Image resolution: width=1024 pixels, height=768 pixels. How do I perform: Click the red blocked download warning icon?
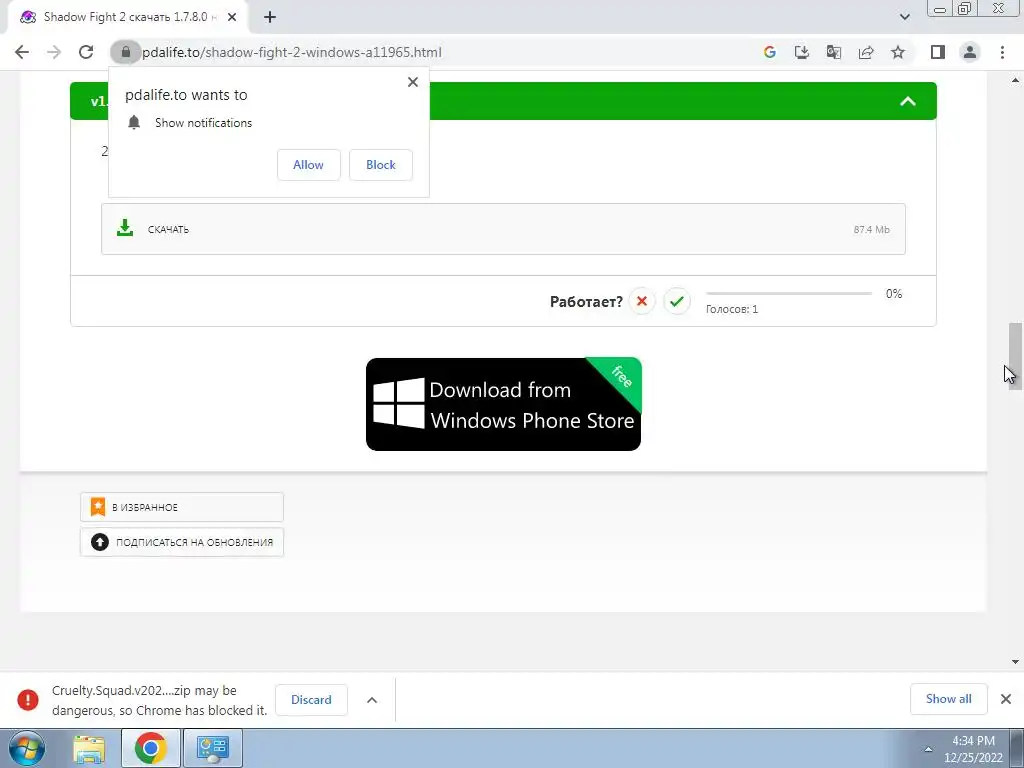tap(27, 699)
